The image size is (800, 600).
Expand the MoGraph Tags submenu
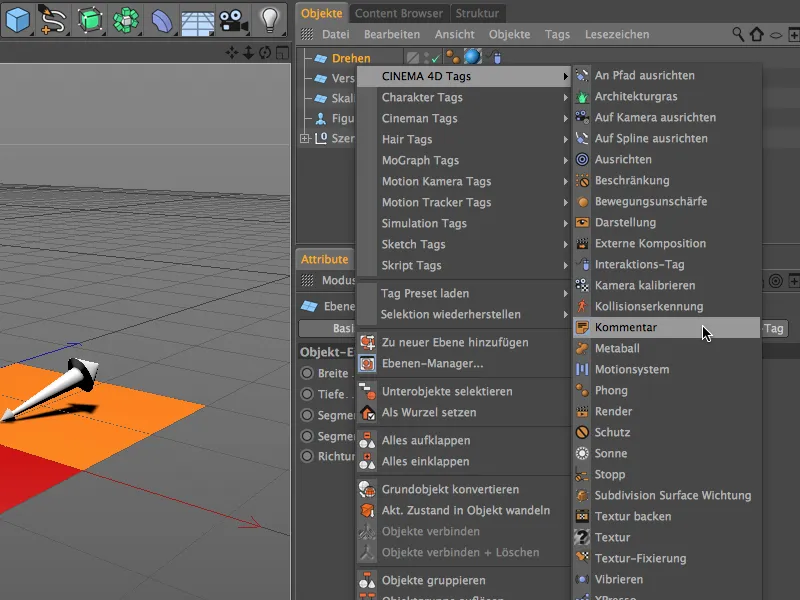click(x=463, y=160)
